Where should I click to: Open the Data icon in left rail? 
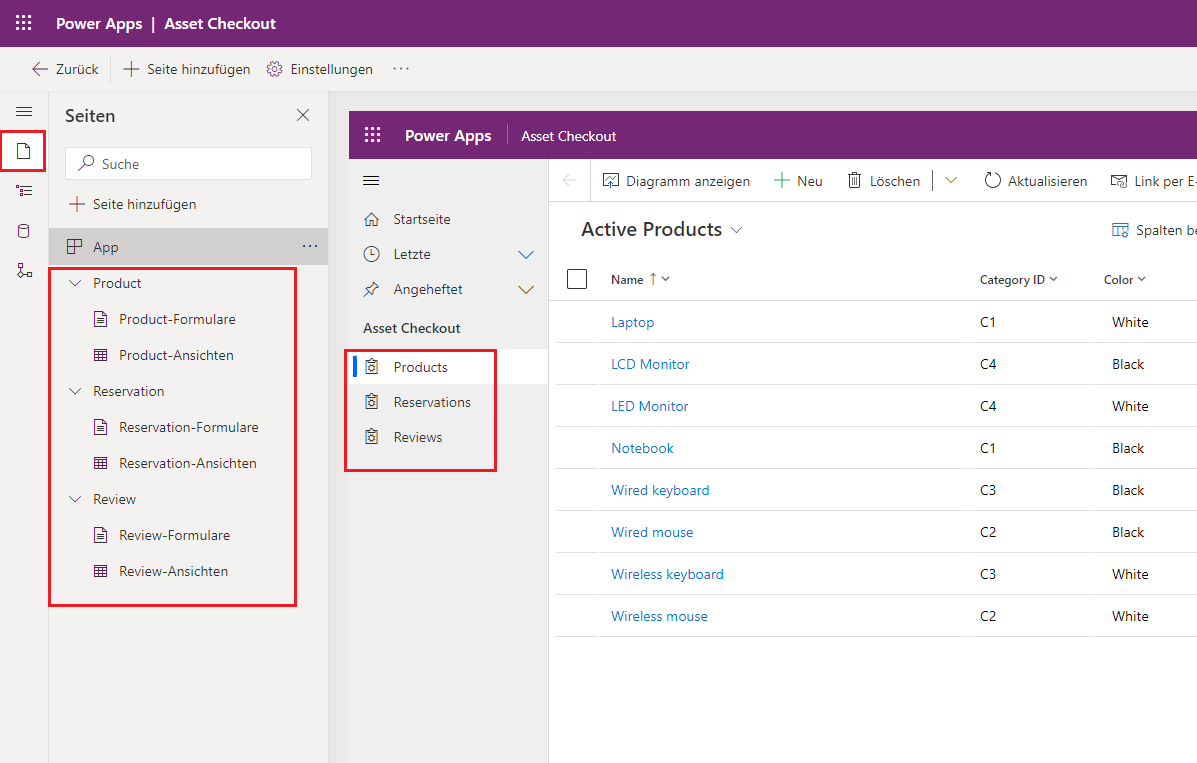point(24,231)
